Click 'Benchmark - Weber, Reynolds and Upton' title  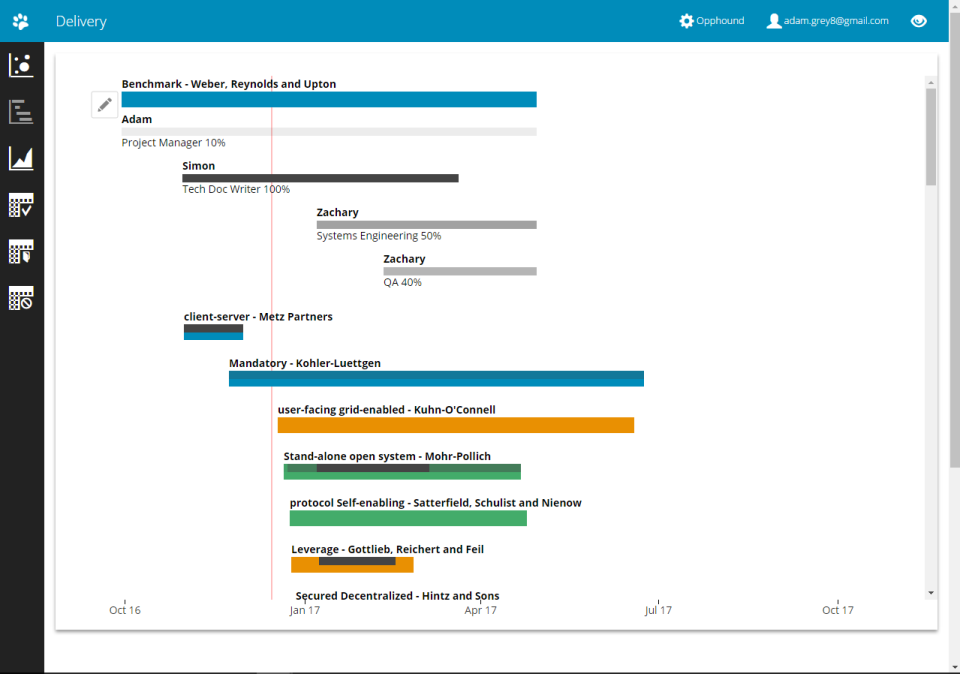tap(229, 84)
